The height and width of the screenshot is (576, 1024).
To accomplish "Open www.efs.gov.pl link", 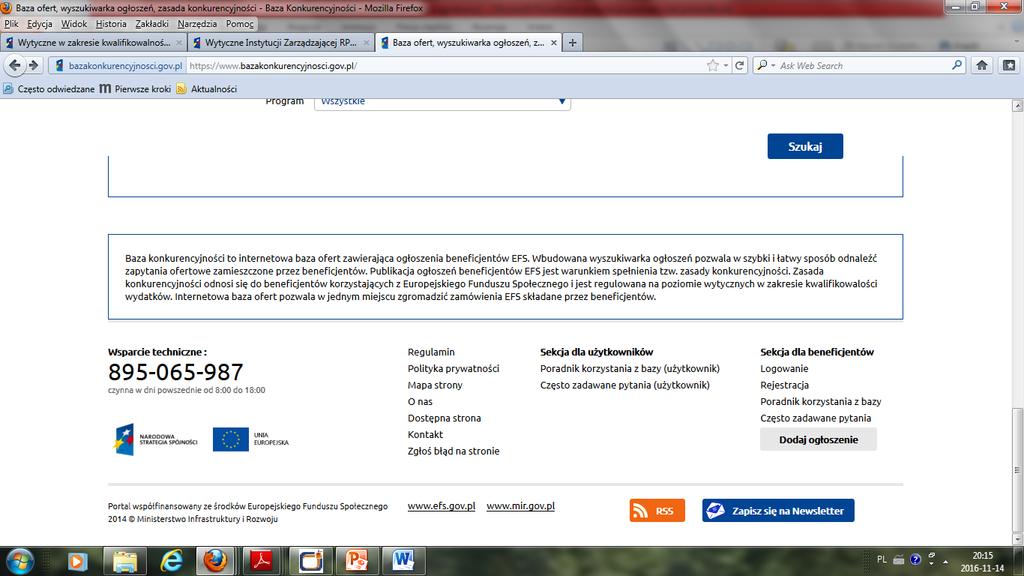I will coord(441,506).
